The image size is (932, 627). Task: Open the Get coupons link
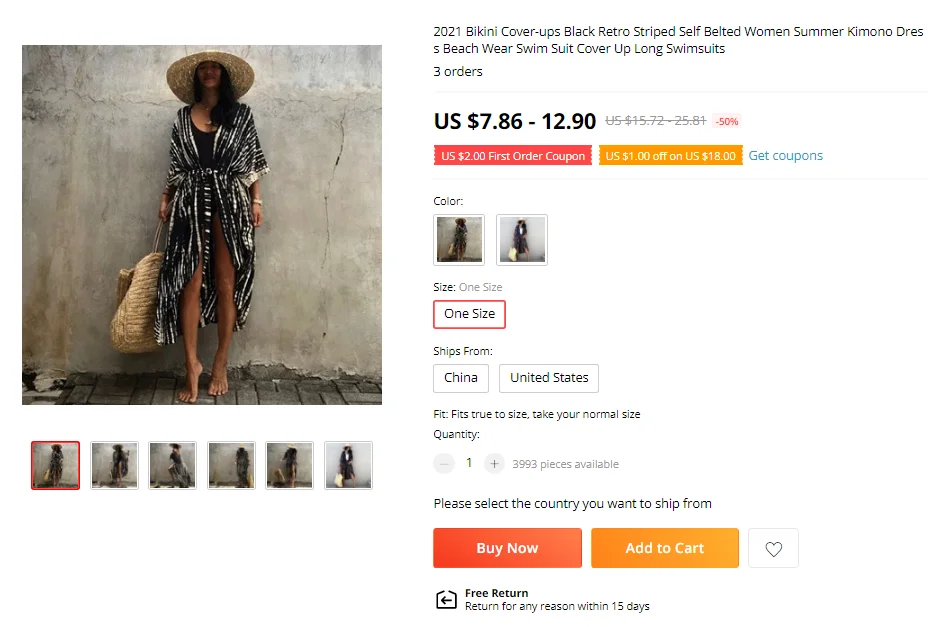click(x=785, y=156)
